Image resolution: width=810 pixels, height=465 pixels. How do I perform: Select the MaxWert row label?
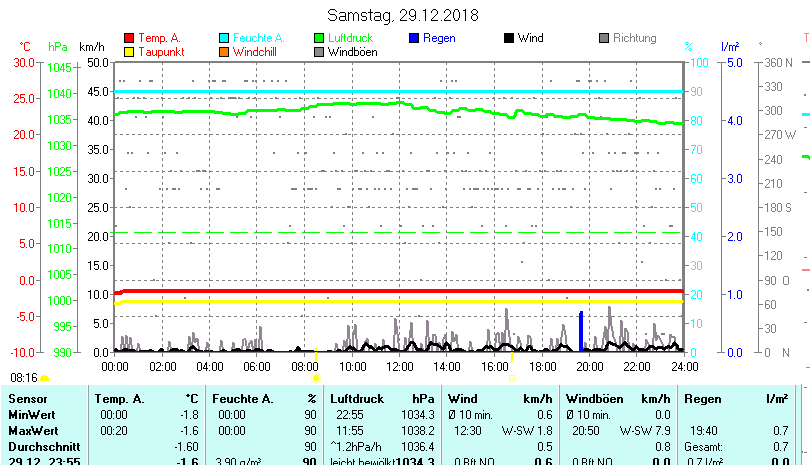(30, 430)
